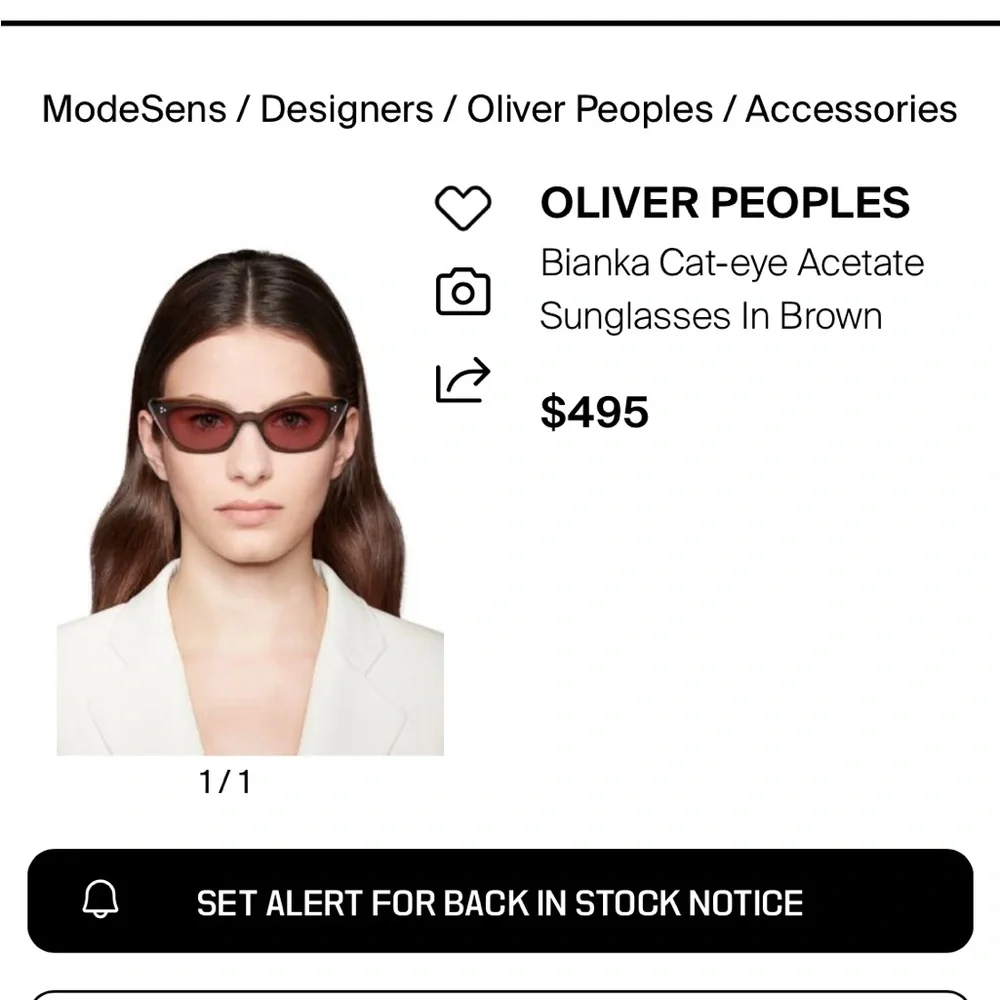Open the Accessories breadcrumb
The height and width of the screenshot is (1000, 1000).
[849, 110]
